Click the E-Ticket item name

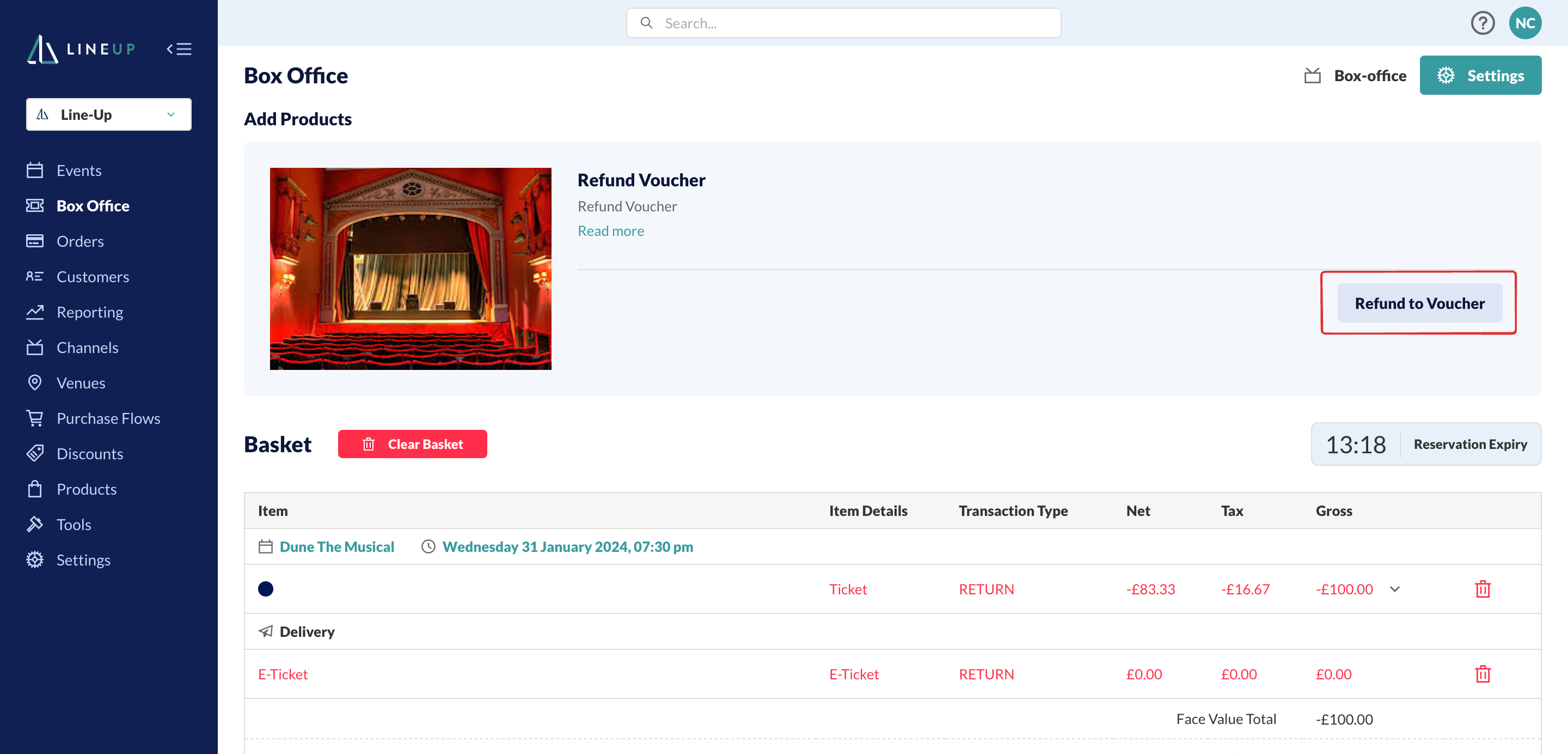(x=283, y=673)
